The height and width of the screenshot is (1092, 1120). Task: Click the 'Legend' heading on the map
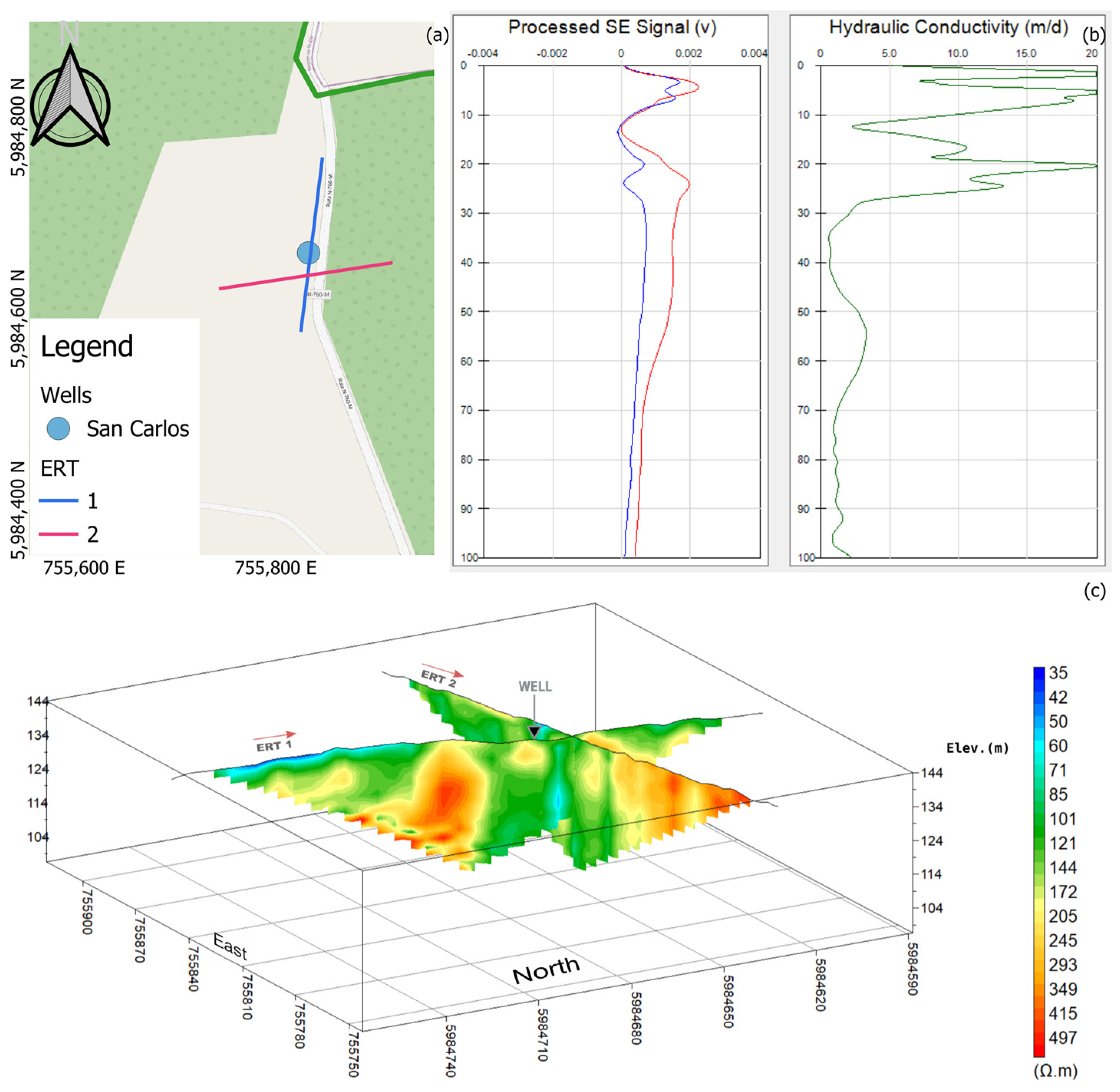87,347
